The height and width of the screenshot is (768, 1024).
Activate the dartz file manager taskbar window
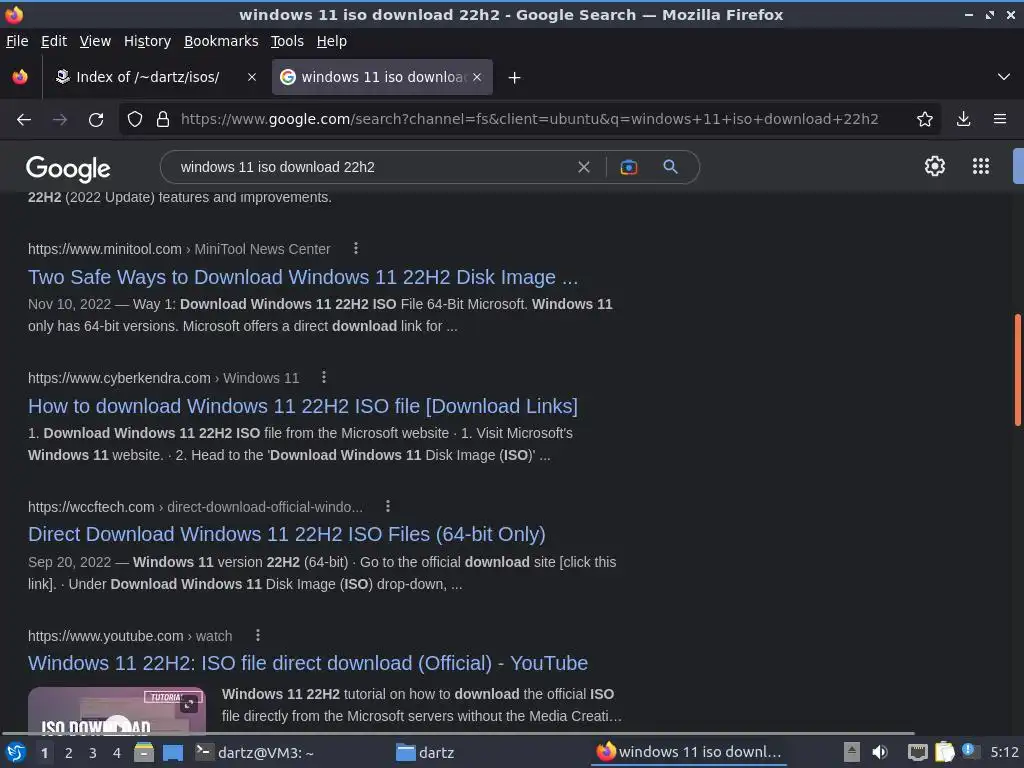pyautogui.click(x=490, y=753)
